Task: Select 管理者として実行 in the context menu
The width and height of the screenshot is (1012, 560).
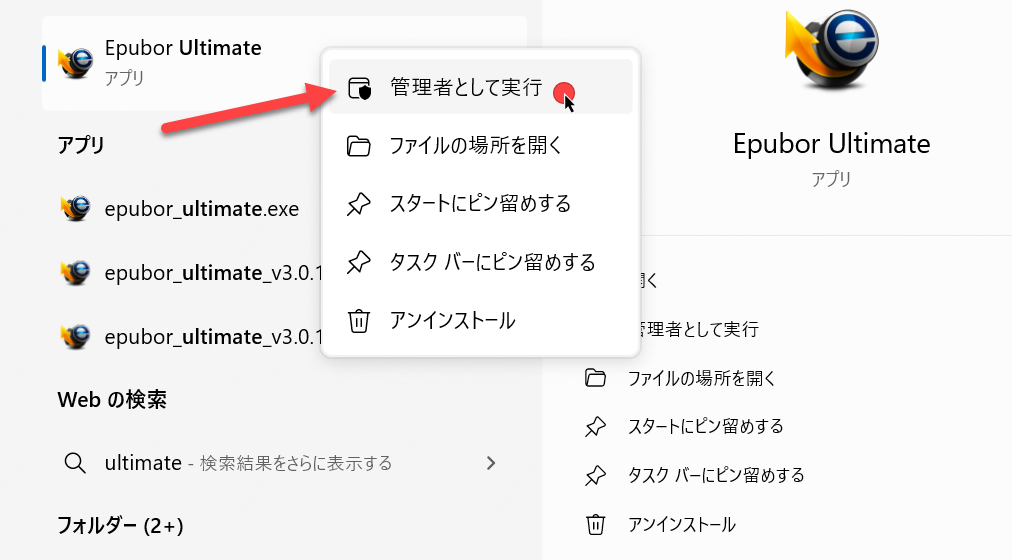Action: click(x=480, y=86)
